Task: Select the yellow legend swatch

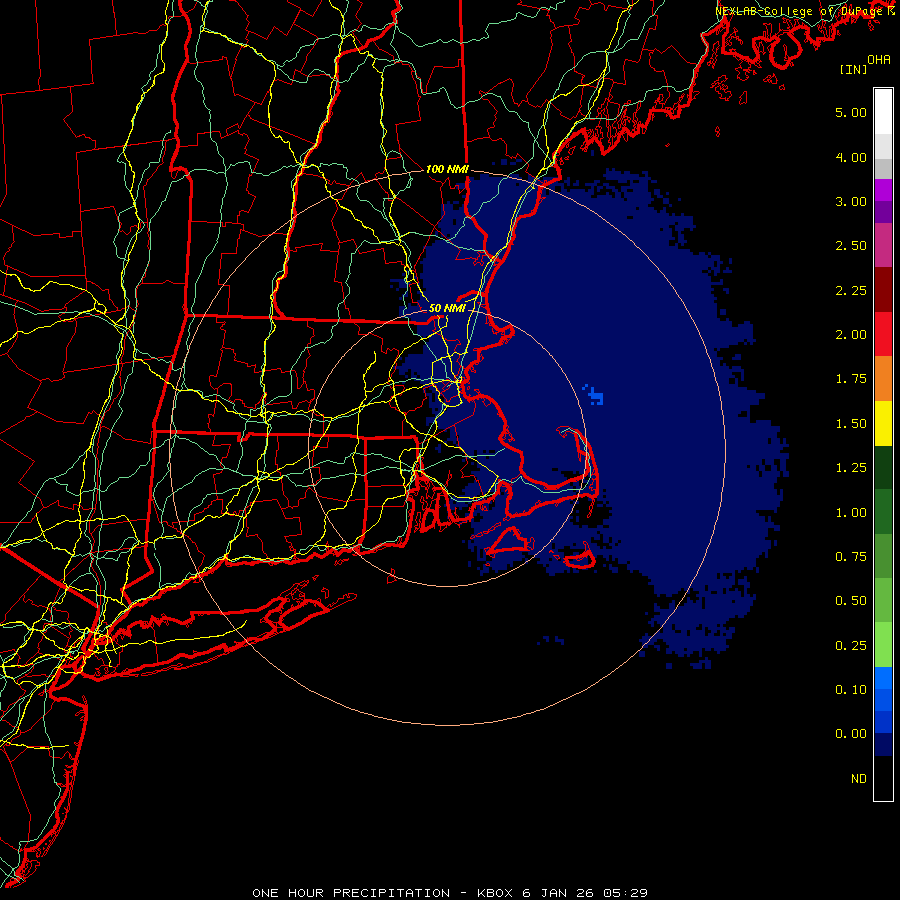Action: click(883, 423)
